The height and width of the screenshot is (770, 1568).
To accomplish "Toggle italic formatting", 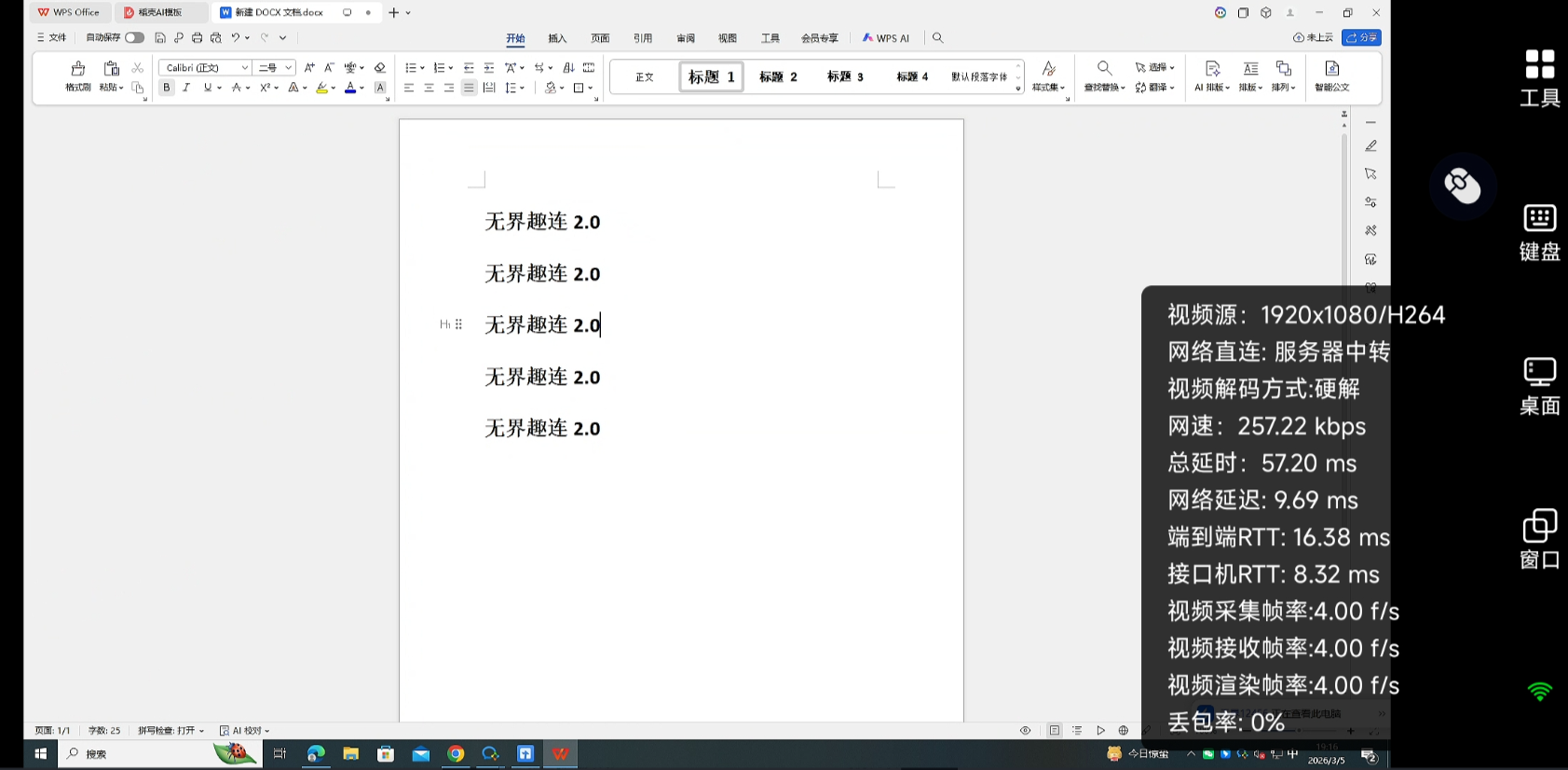I will (x=186, y=88).
